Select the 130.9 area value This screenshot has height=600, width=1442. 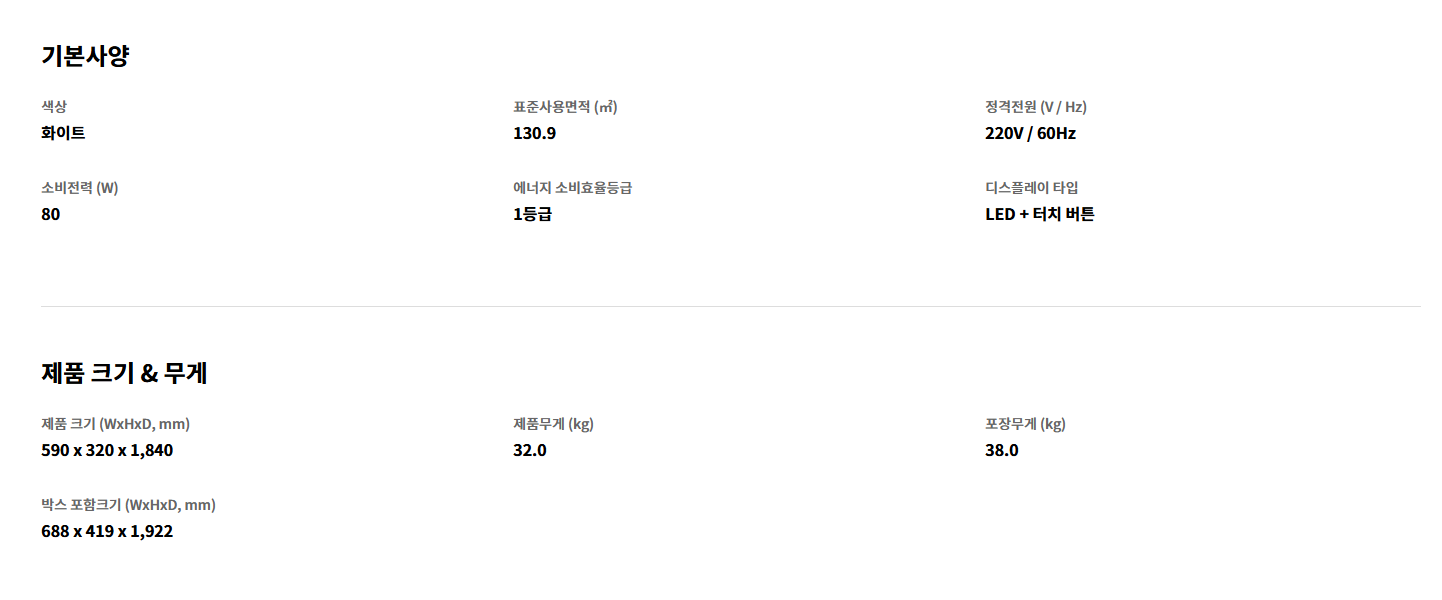coord(534,133)
